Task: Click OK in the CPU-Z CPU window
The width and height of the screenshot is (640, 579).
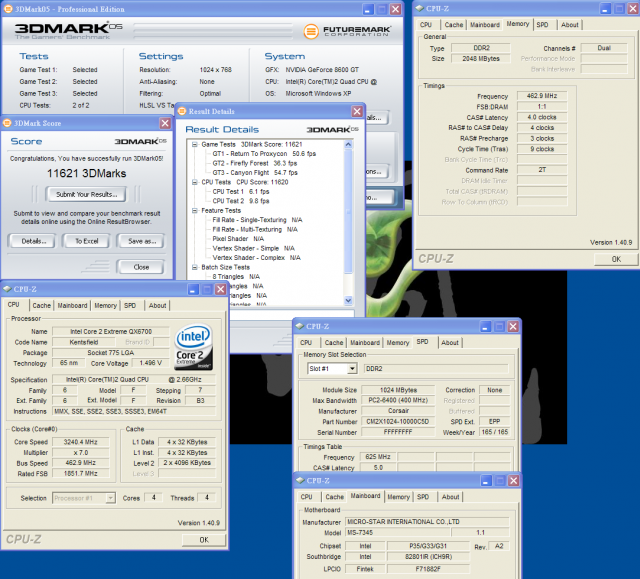Action: 204,540
